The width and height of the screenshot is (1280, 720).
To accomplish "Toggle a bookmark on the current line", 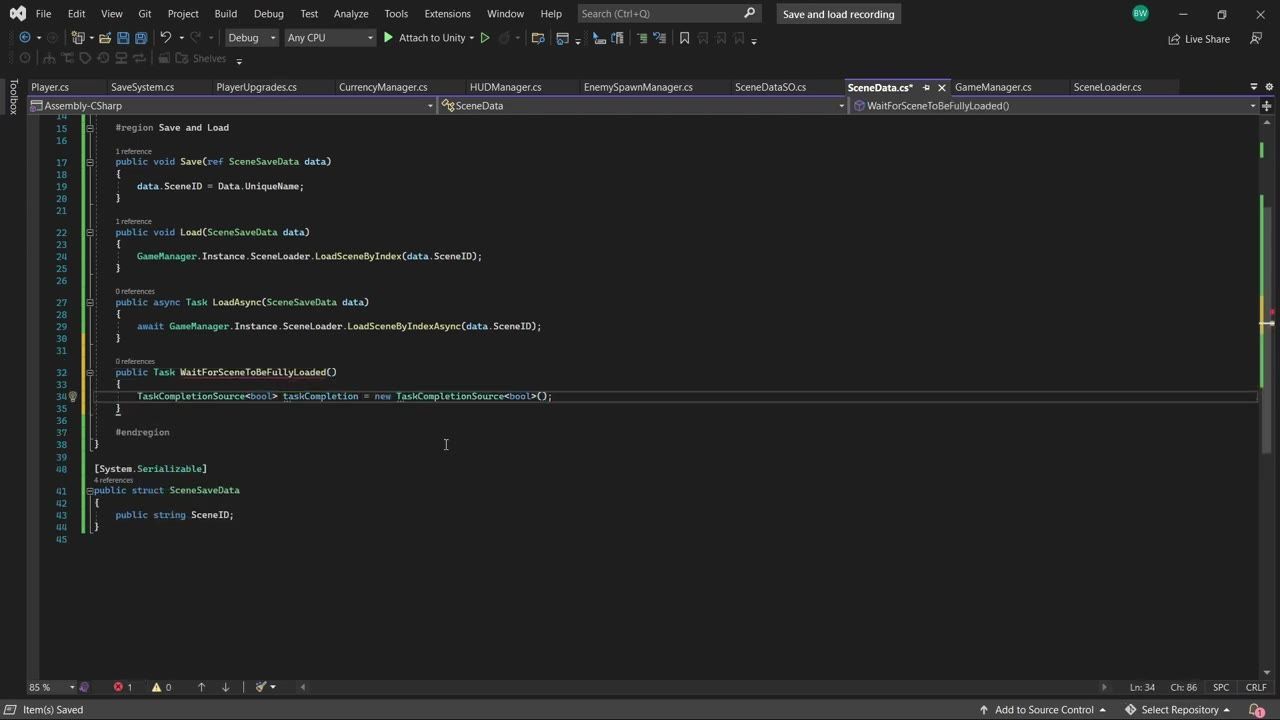I will pyautogui.click(x=684, y=38).
